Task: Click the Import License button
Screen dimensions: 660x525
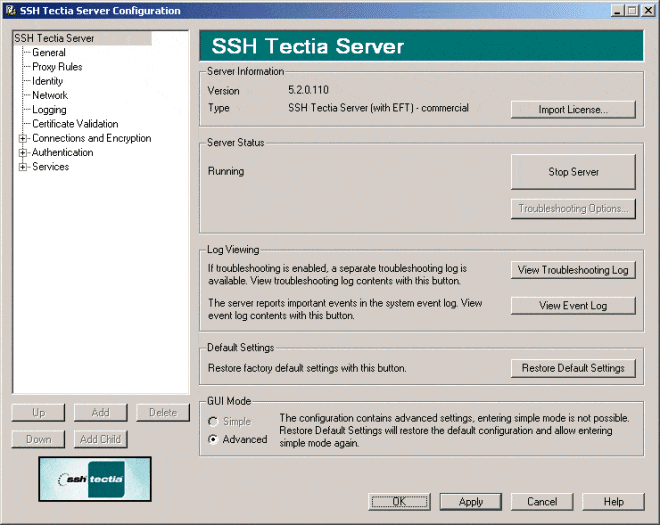Action: [573, 109]
